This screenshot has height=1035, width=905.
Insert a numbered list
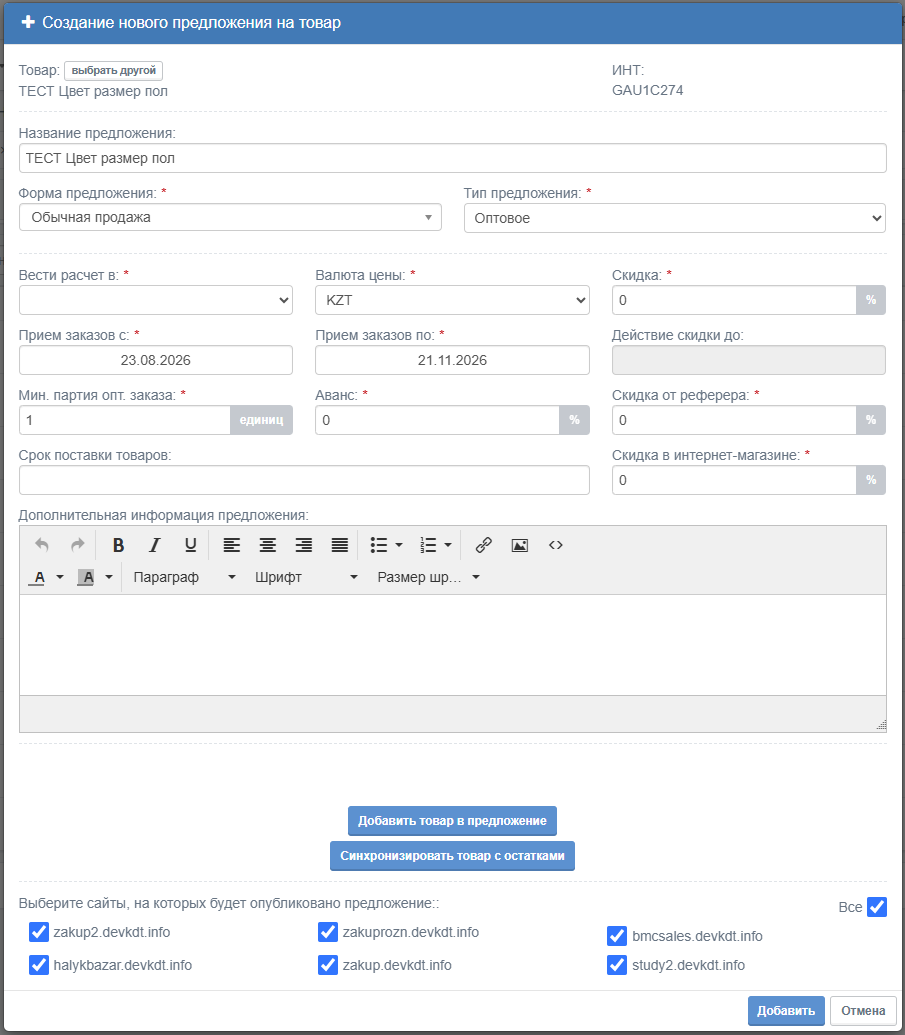(x=428, y=545)
